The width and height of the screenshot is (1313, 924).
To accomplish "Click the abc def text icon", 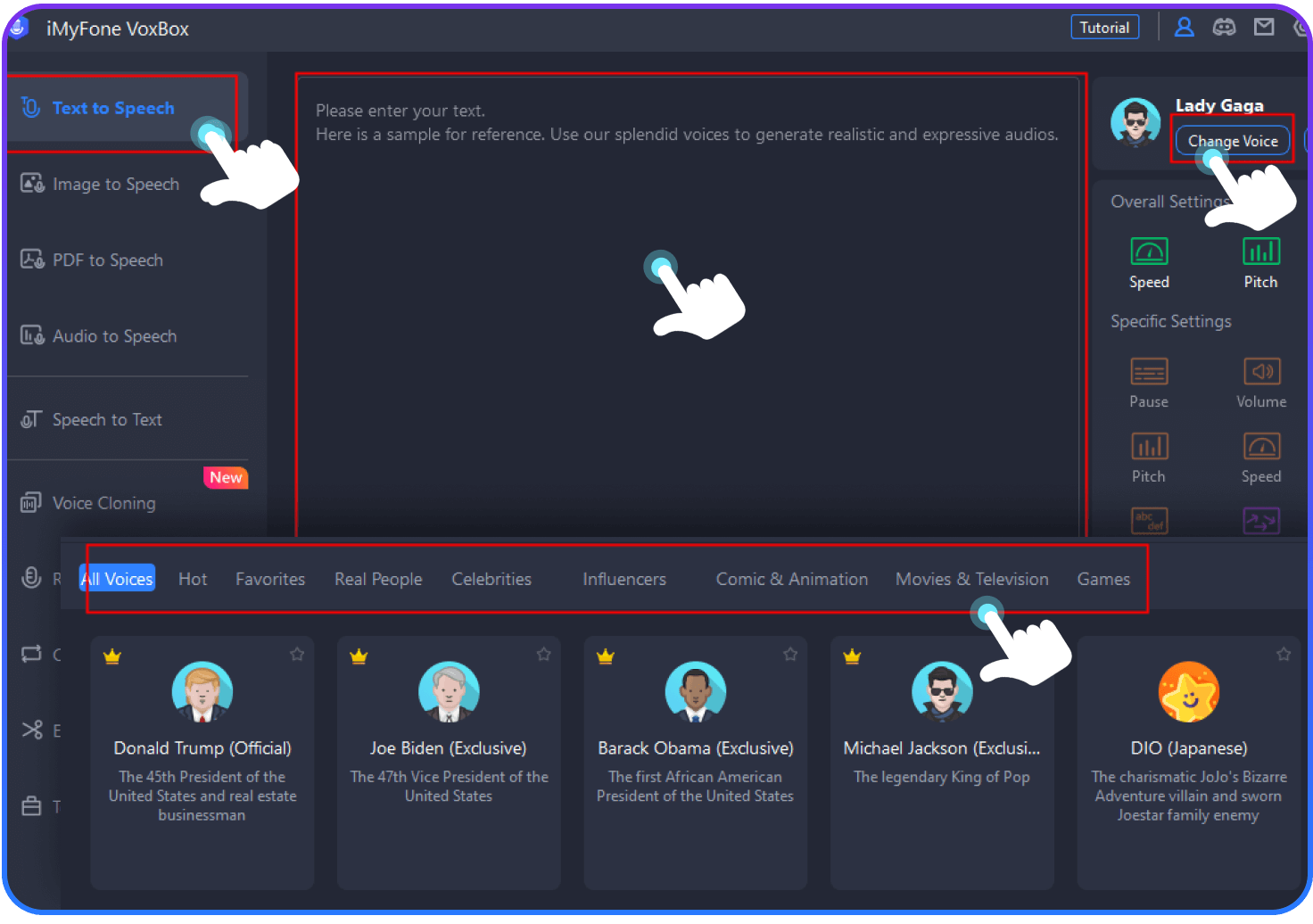I will pos(1149,520).
